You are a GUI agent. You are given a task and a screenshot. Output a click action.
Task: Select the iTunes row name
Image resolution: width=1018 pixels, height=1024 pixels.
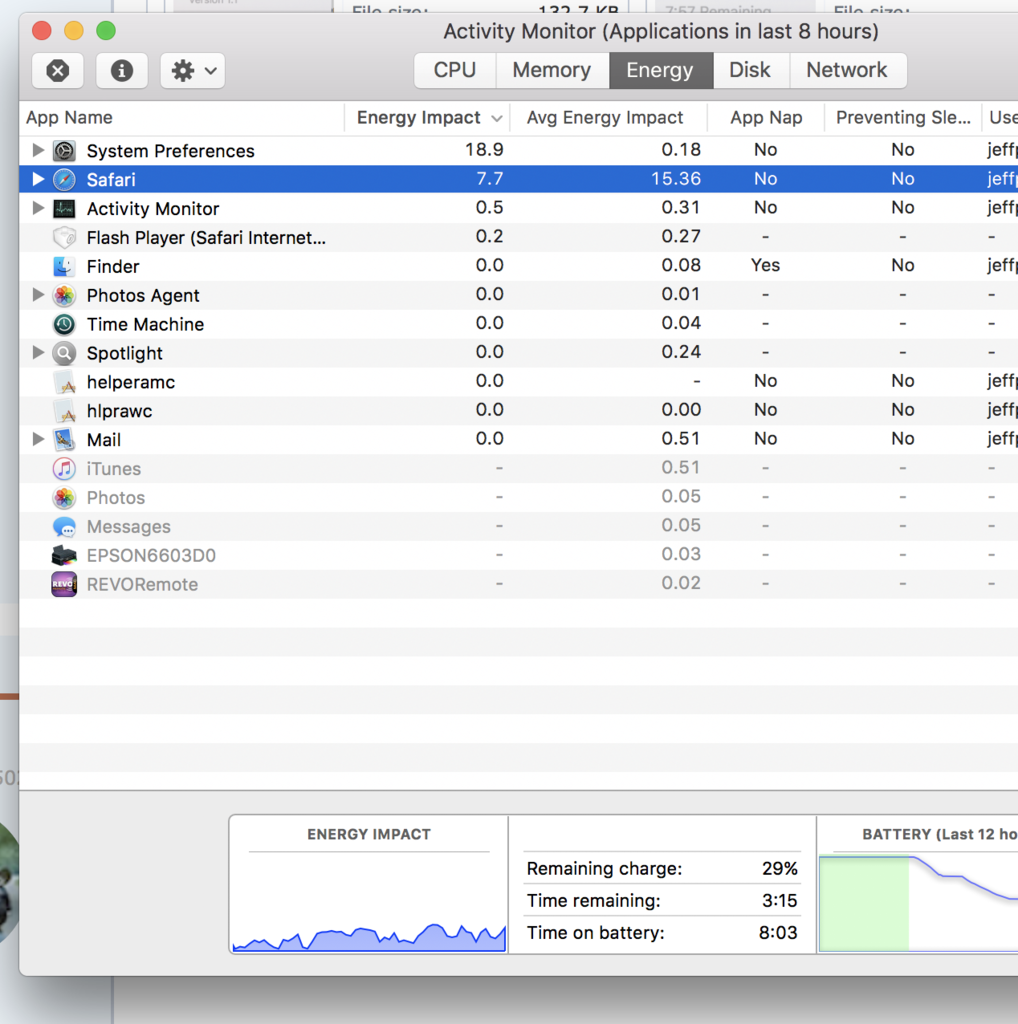pos(114,469)
